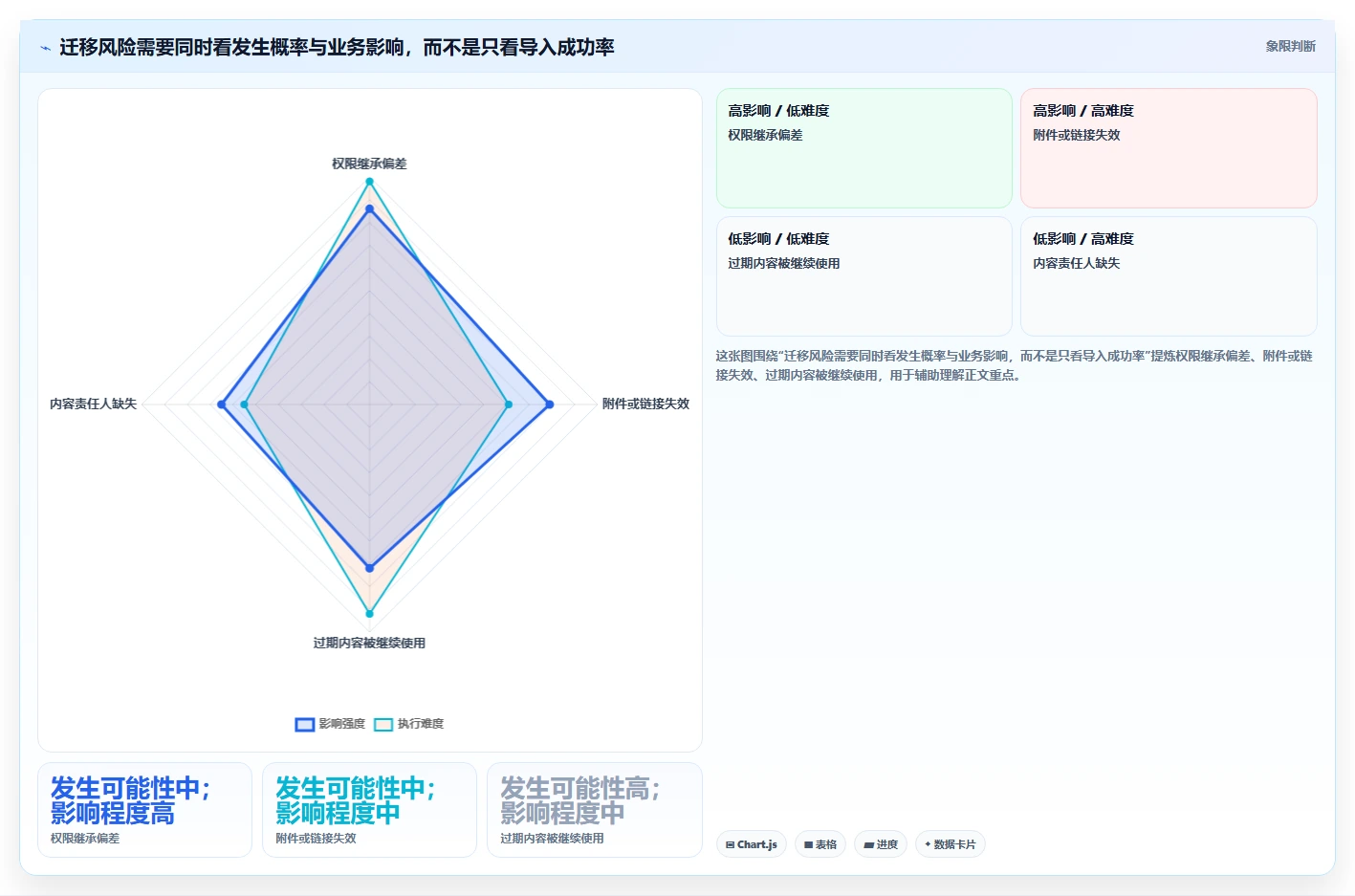Click the icon inside 表格 chip

pos(808,845)
